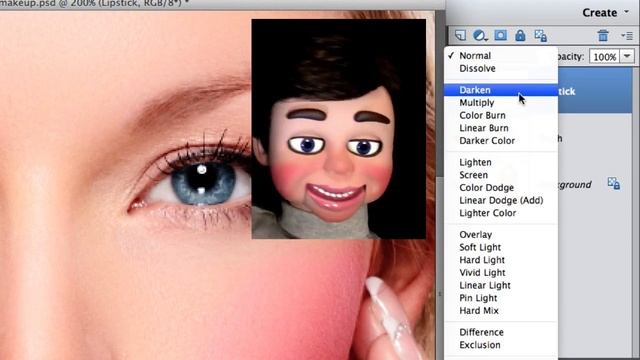
Task: Toggle the lock transparent pixels icon
Action: click(x=540, y=36)
